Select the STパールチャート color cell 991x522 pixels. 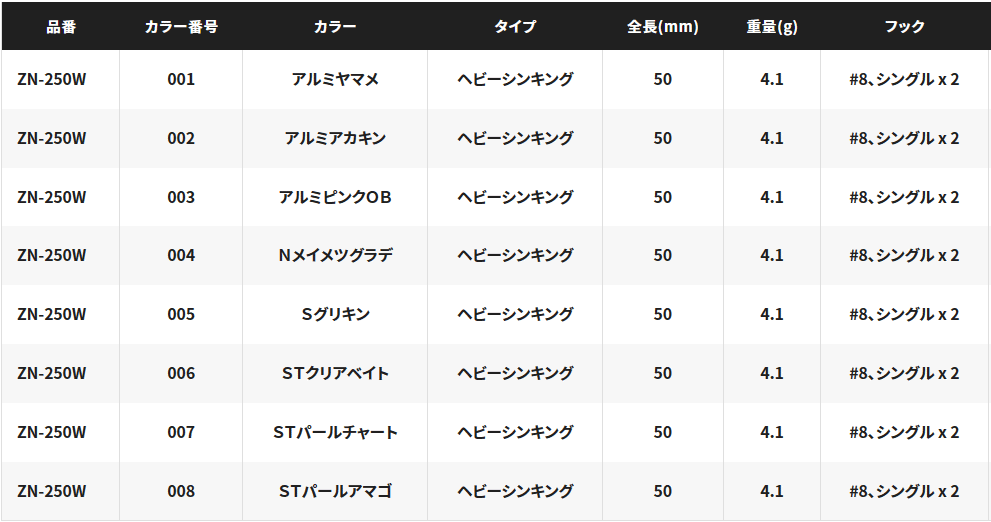coord(335,432)
